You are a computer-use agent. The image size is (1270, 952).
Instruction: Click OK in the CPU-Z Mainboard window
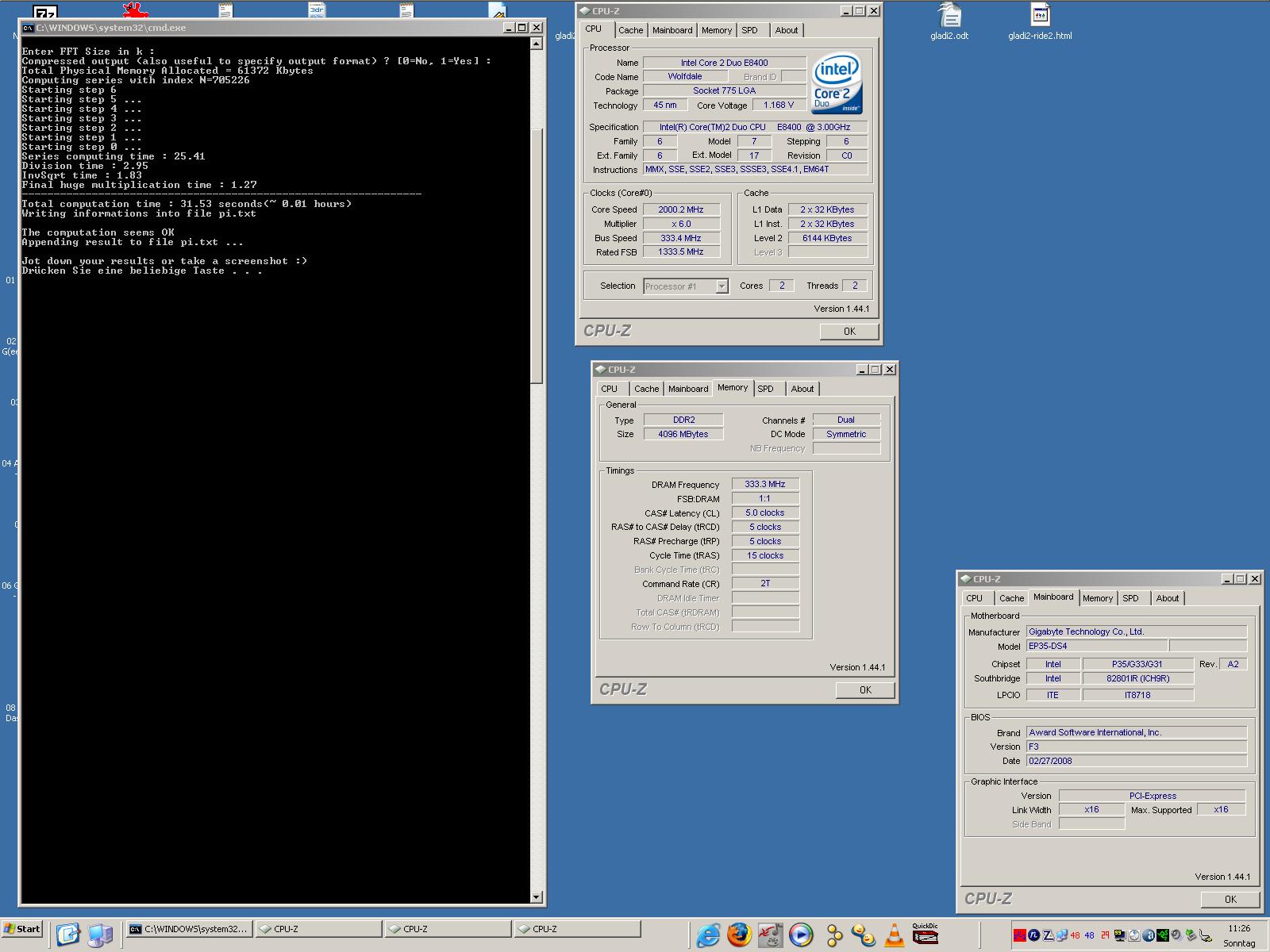click(x=1230, y=899)
